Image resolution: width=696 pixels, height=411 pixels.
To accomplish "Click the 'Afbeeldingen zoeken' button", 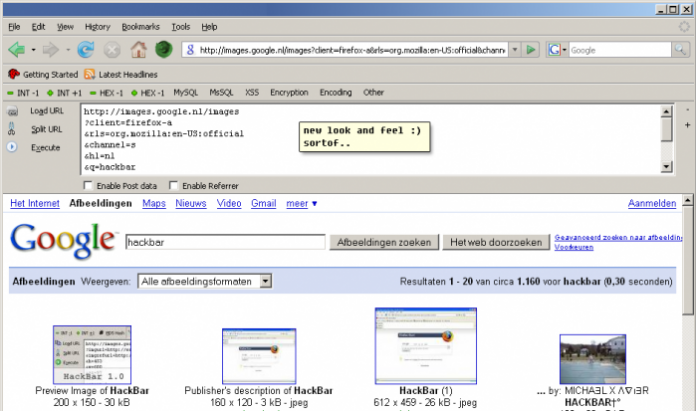I will click(x=384, y=242).
